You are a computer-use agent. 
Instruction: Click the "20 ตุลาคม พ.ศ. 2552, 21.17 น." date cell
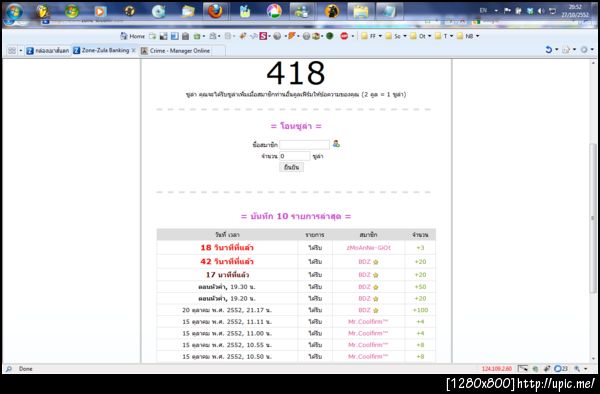[227, 310]
